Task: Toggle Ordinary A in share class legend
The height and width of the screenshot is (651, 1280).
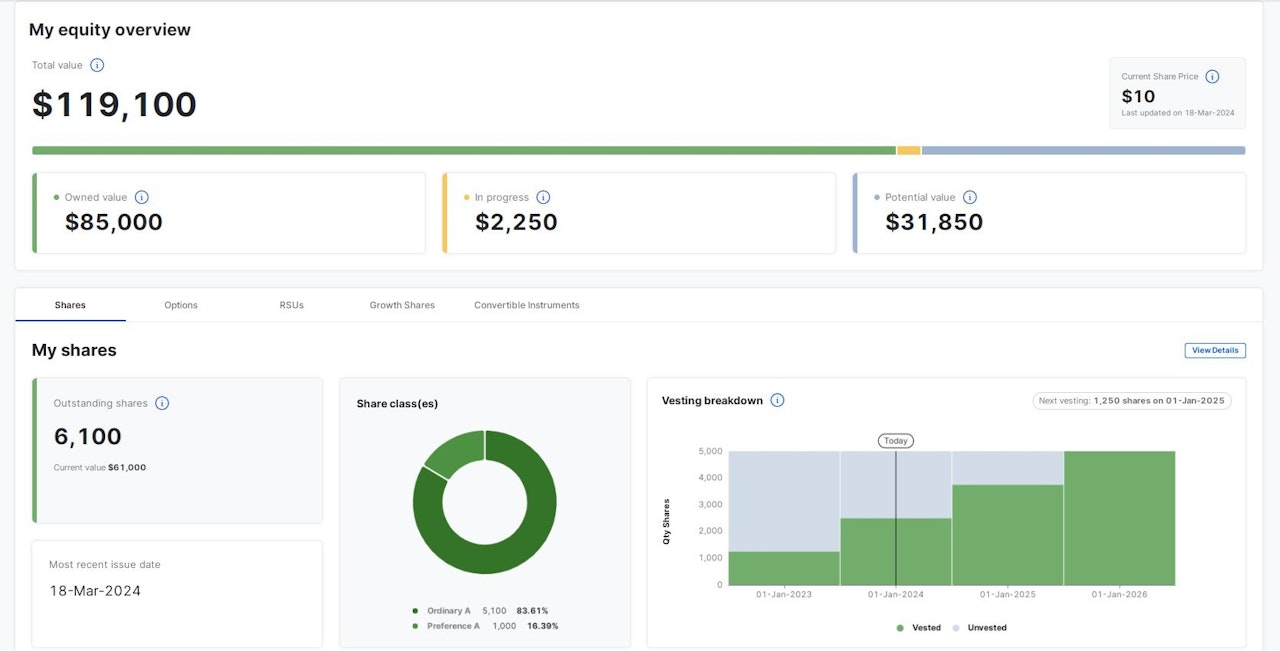Action: (448, 611)
